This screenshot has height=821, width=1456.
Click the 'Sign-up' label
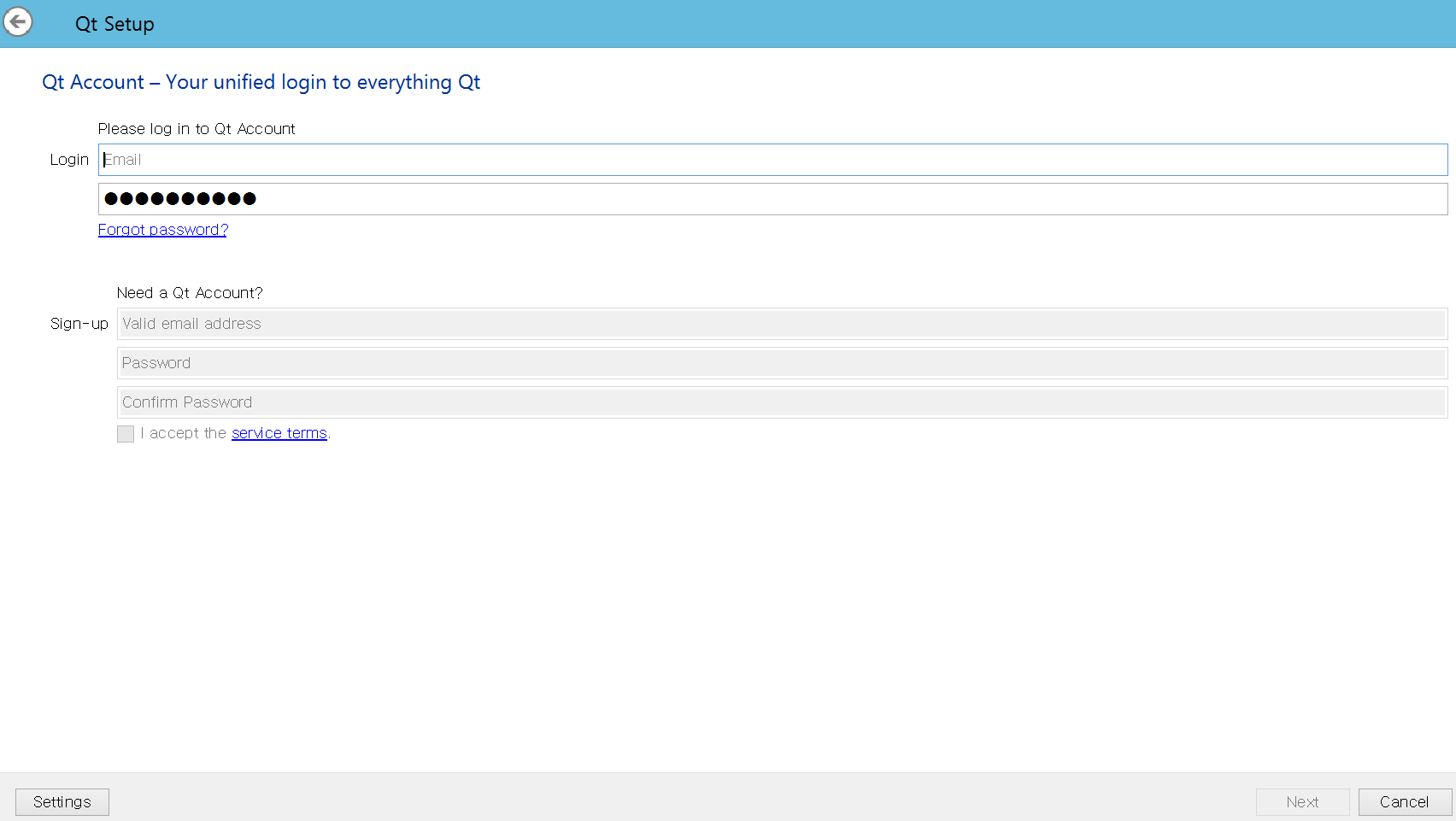point(79,324)
